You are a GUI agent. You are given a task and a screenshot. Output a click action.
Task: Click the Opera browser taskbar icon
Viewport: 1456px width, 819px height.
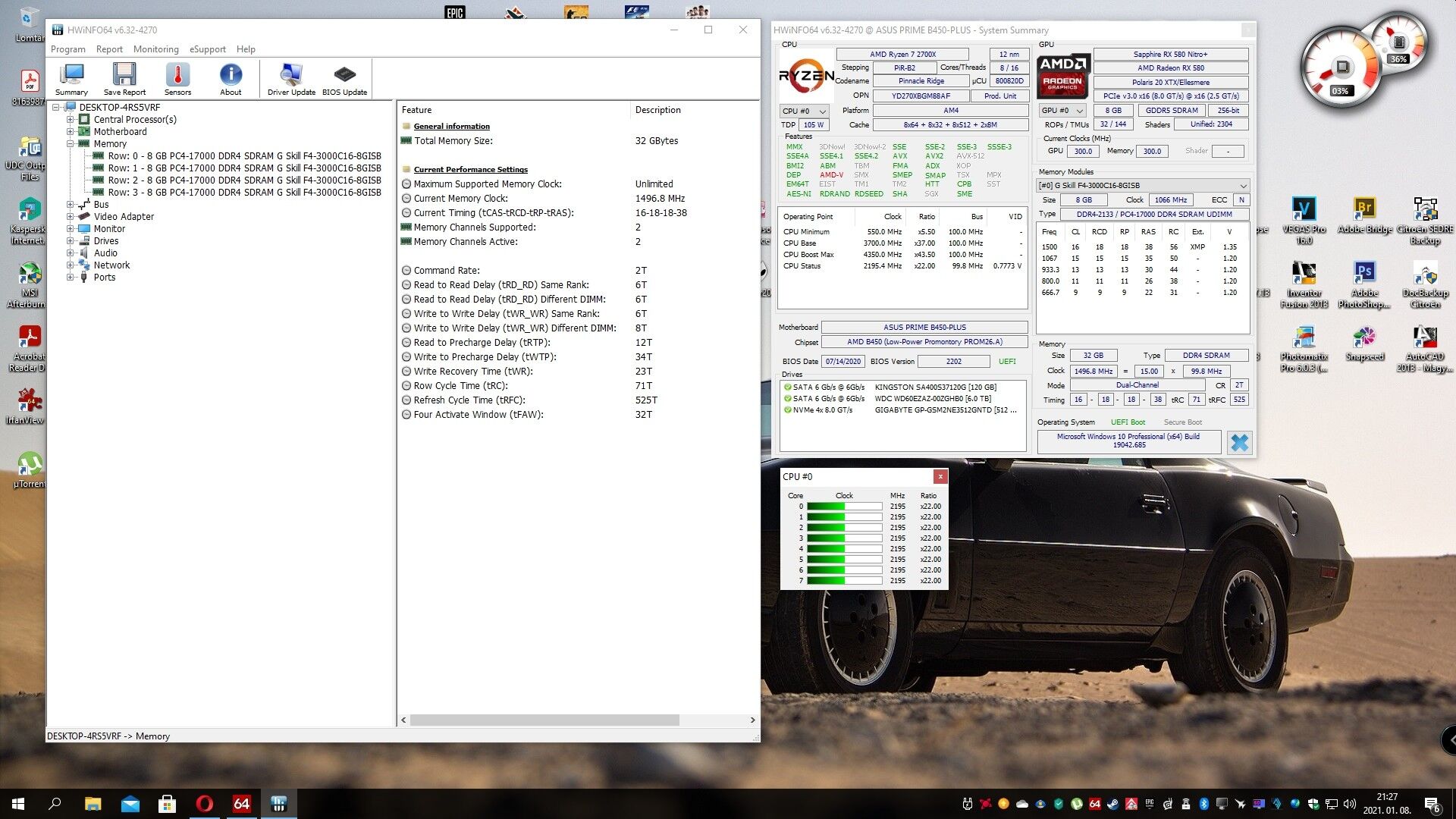204,804
